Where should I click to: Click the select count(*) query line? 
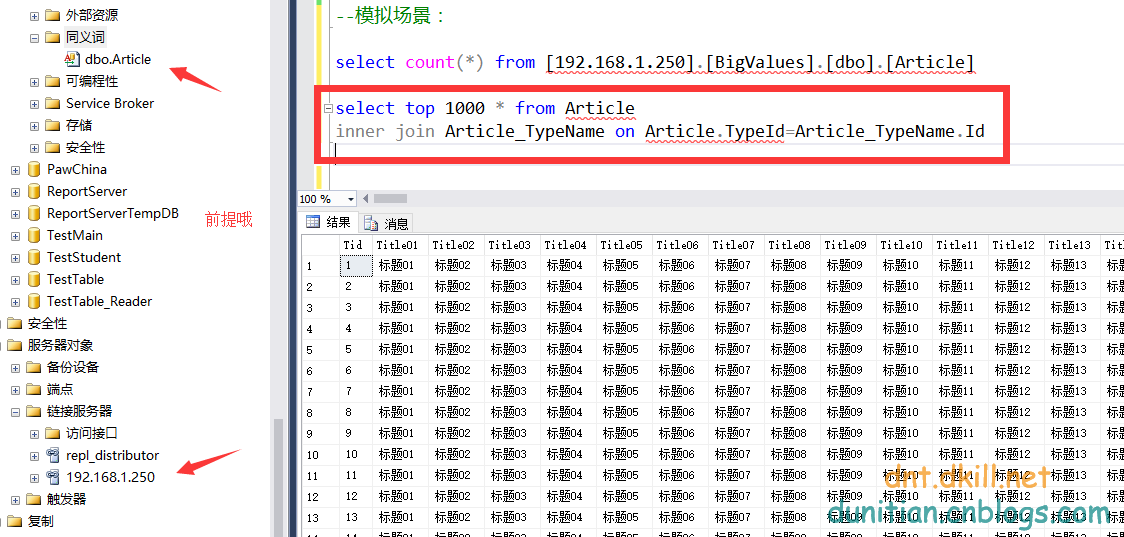click(x=654, y=63)
